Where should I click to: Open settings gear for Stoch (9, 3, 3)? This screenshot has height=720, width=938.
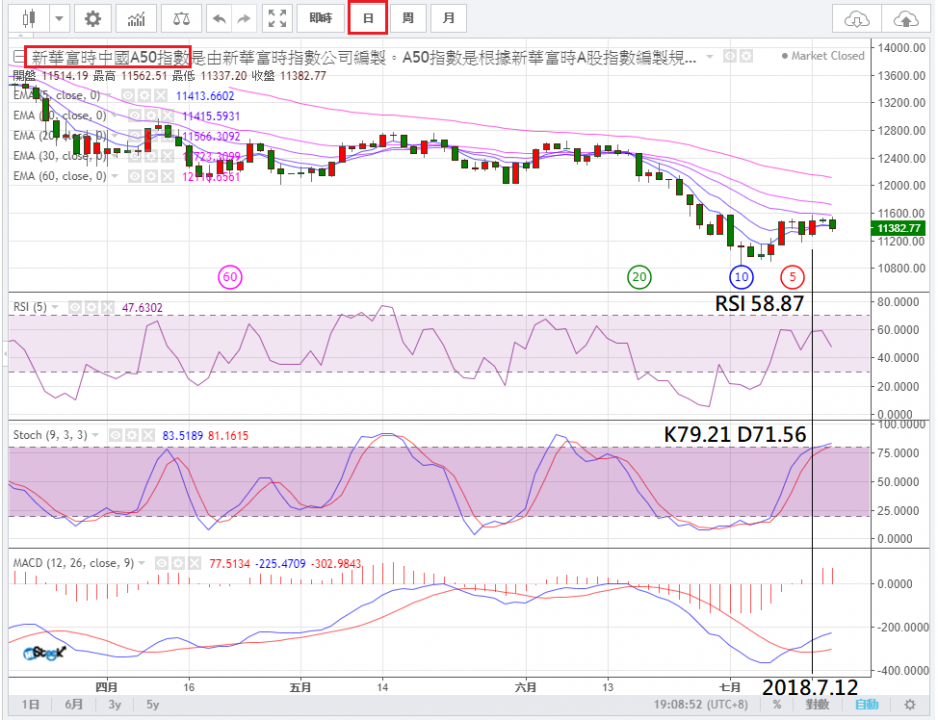(132, 435)
